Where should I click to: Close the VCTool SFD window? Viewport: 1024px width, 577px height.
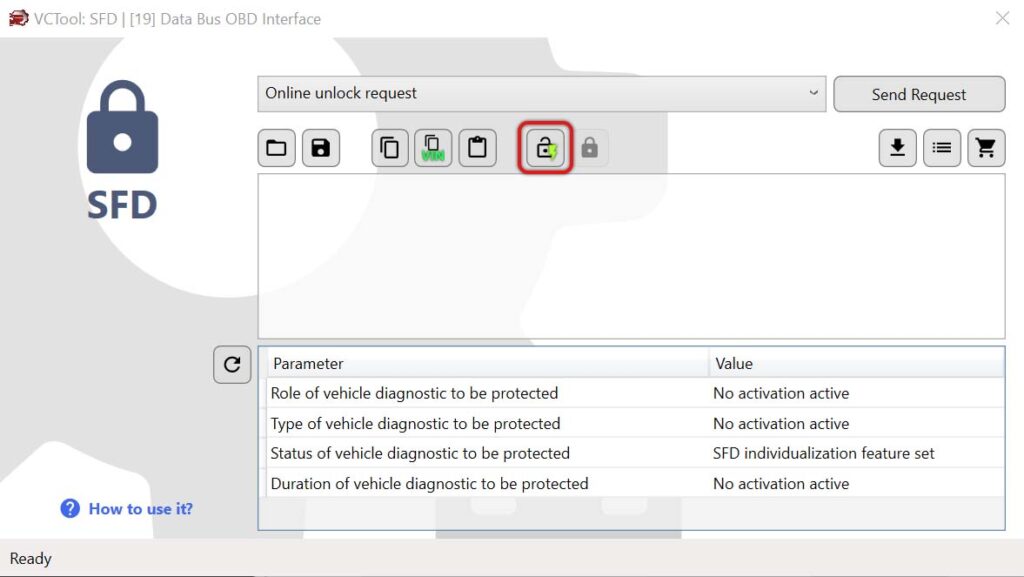pyautogui.click(x=1002, y=18)
